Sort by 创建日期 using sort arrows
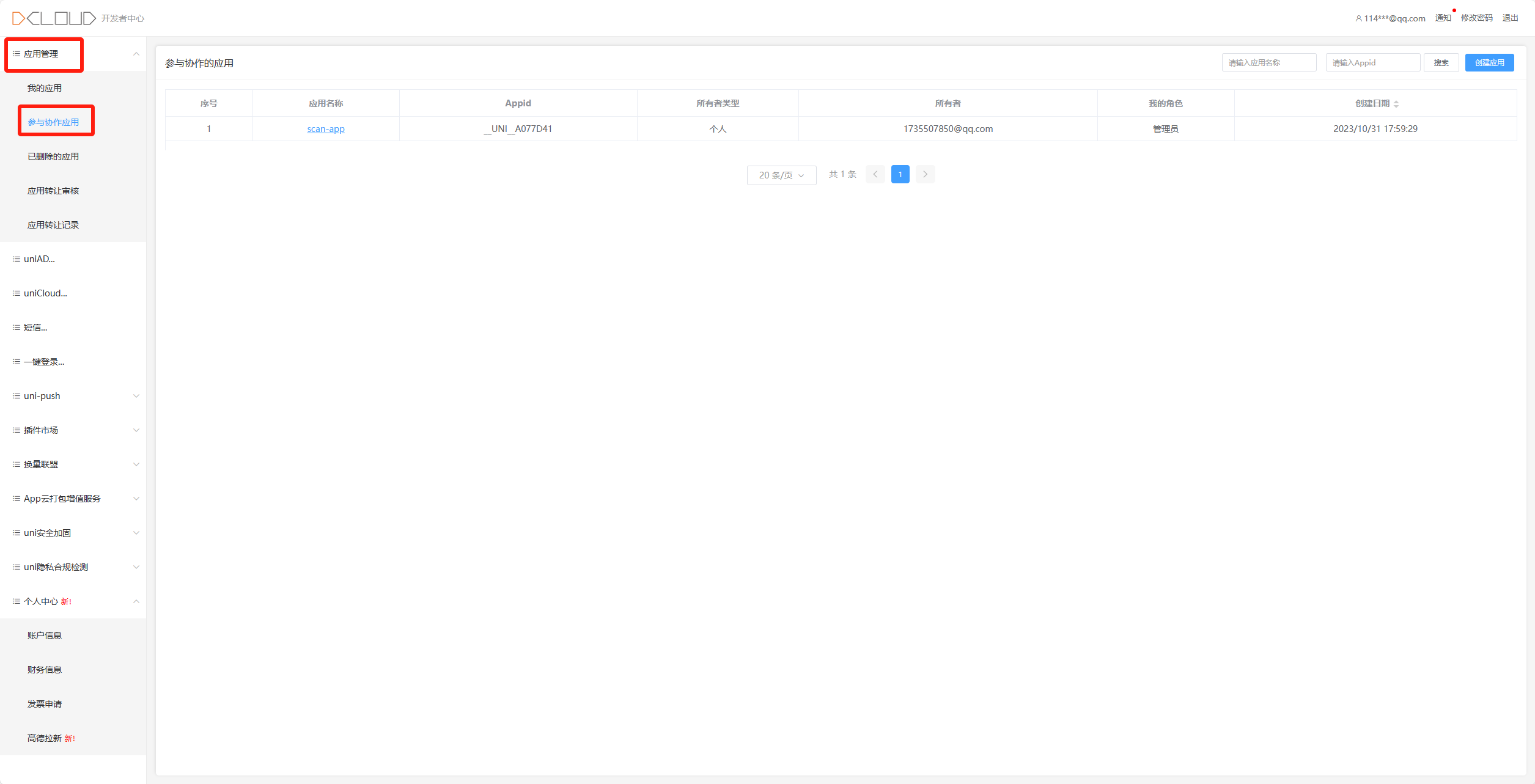This screenshot has width=1535, height=784. coord(1396,104)
